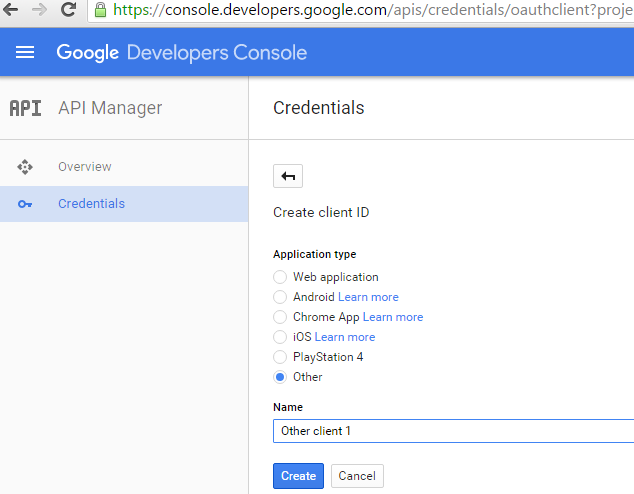This screenshot has height=494, width=634.
Task: Click the Name field containing Other client 1
Action: [452, 431]
